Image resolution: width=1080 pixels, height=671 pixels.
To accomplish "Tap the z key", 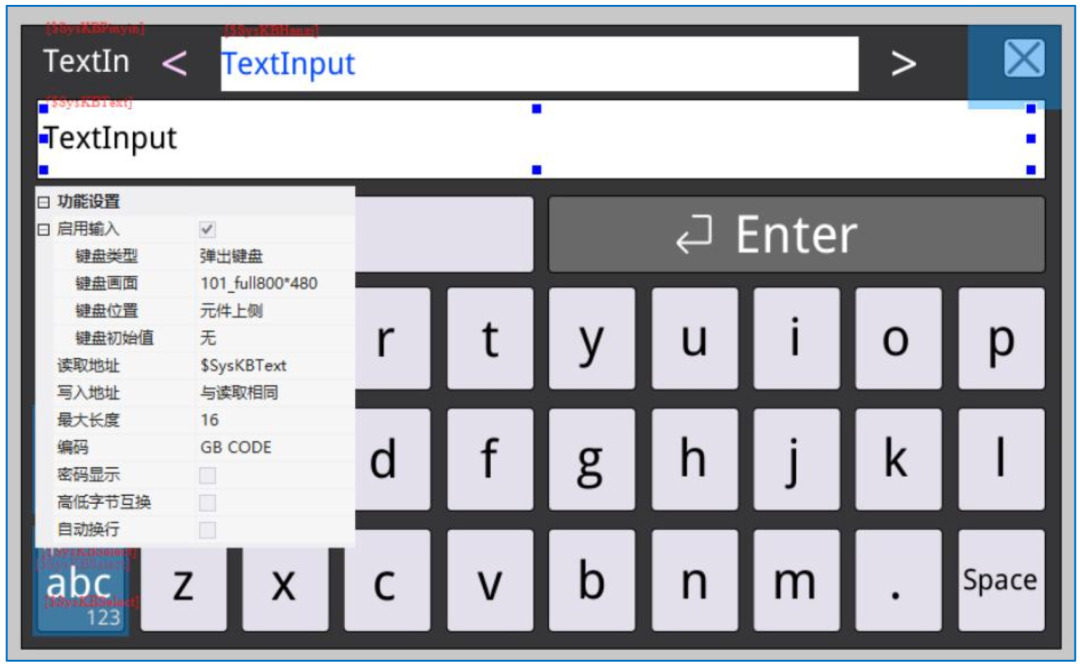I will click(183, 589).
